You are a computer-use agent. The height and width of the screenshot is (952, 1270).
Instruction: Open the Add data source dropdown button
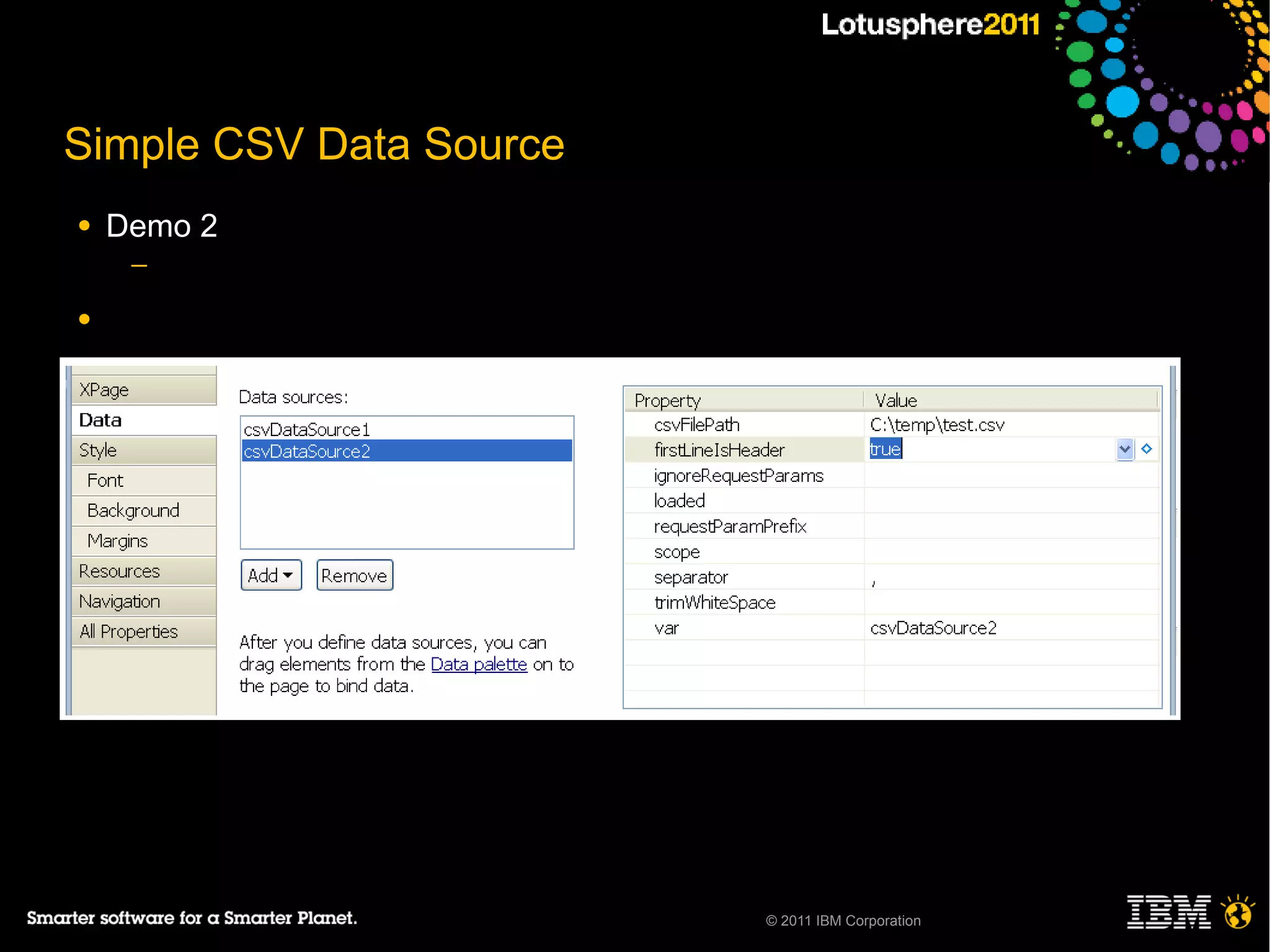click(271, 575)
